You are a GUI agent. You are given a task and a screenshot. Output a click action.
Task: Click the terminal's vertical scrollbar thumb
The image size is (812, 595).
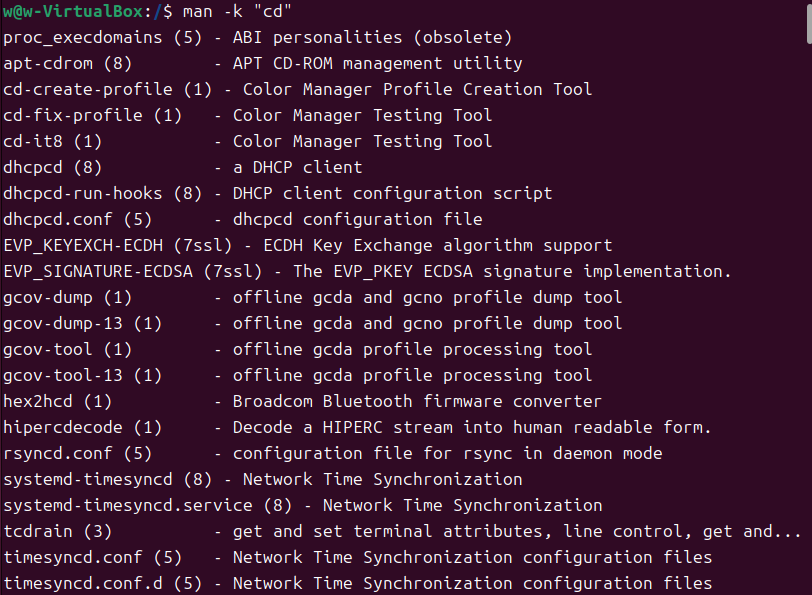pyautogui.click(x=807, y=22)
